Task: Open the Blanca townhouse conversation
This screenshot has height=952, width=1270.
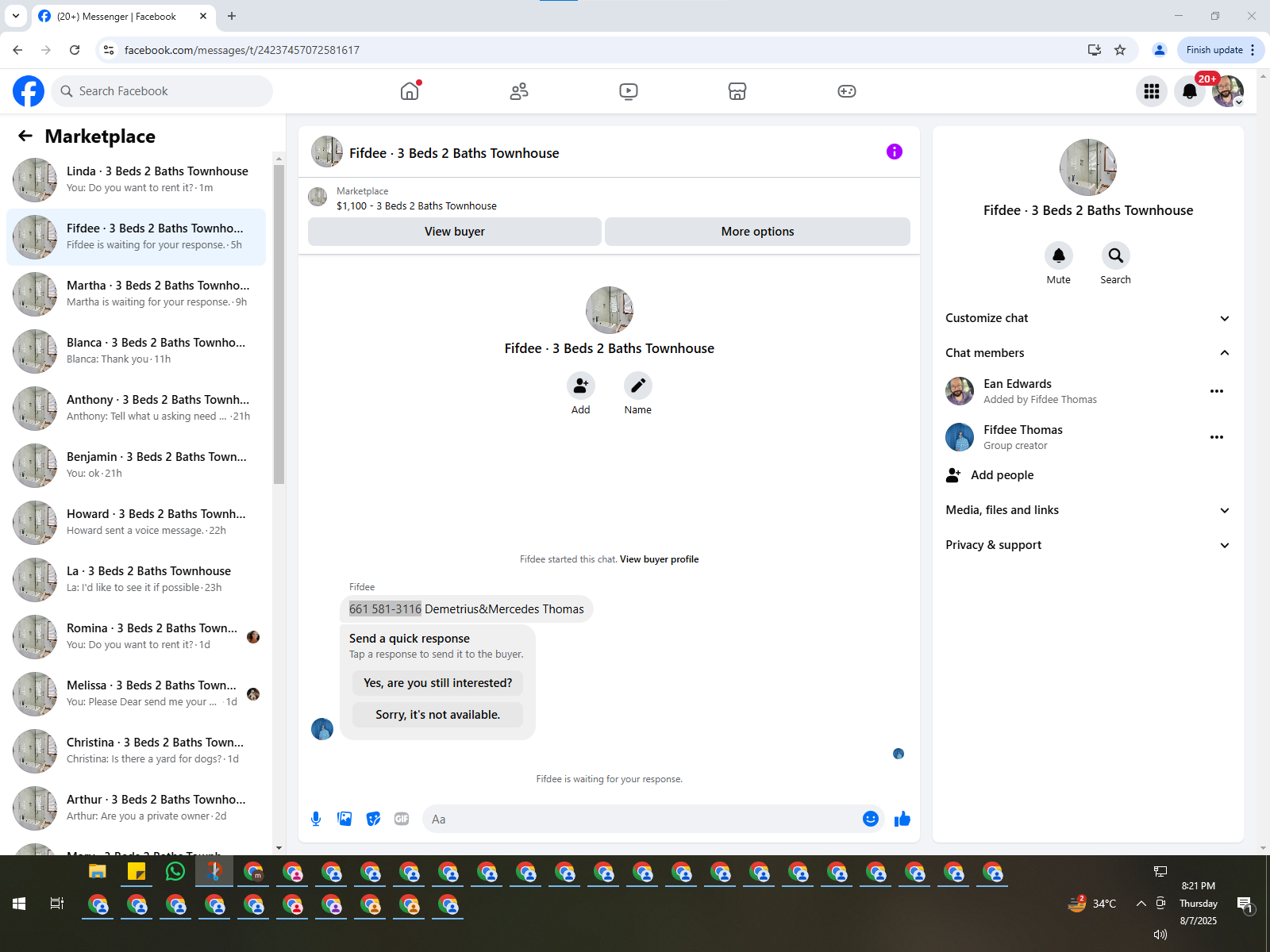Action: tap(137, 351)
